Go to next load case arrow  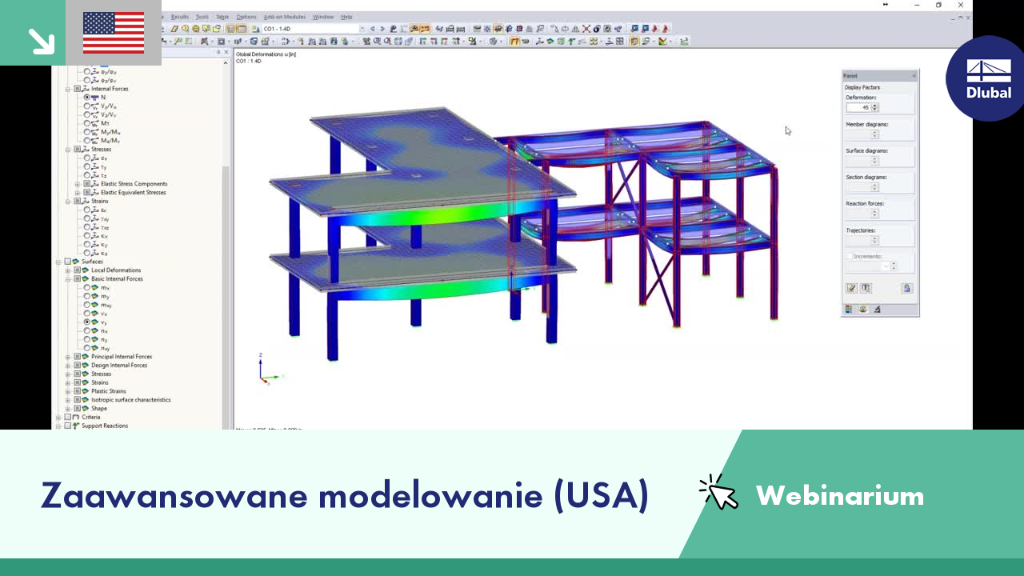pyautogui.click(x=382, y=29)
